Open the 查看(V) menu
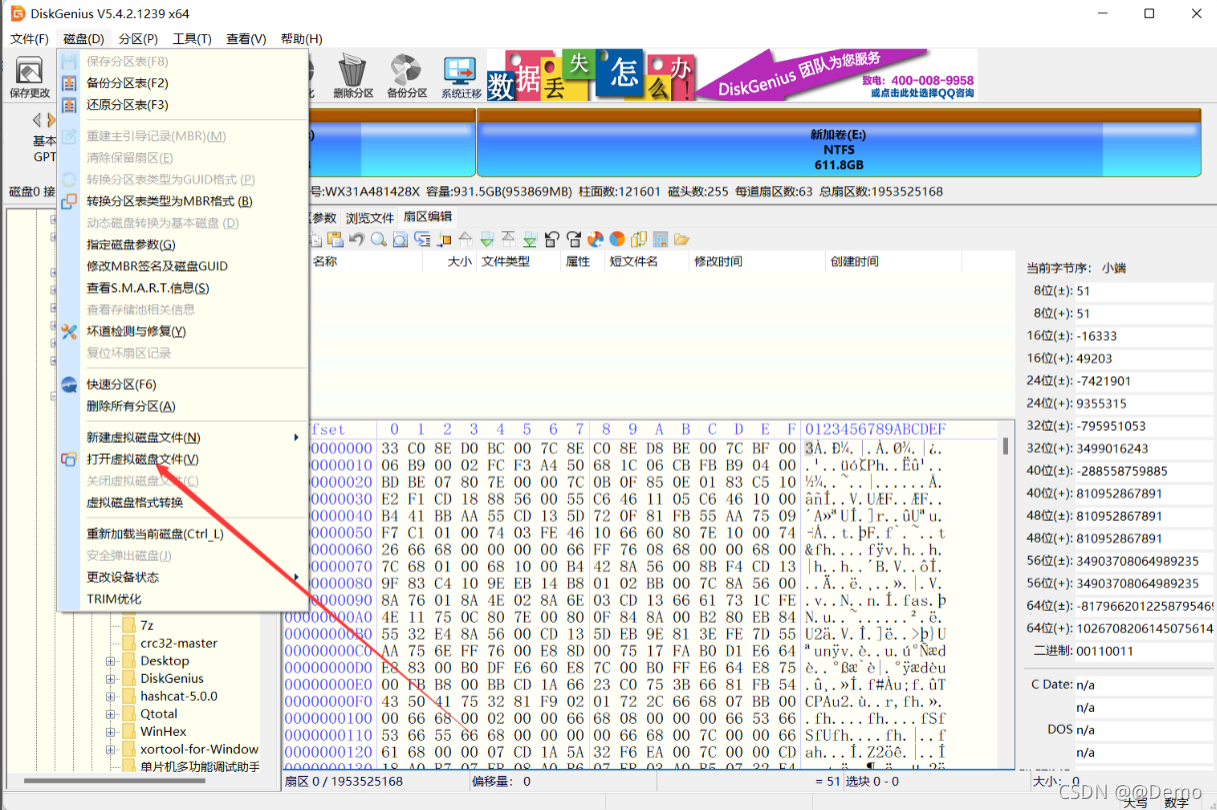 [246, 39]
